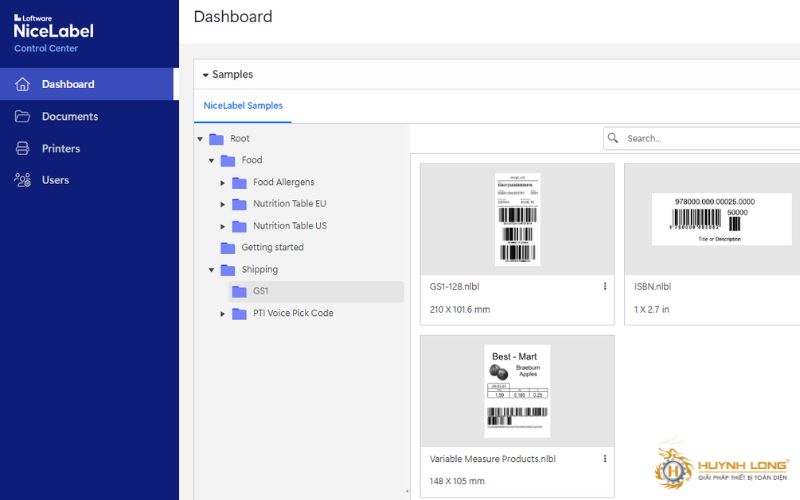Expand the PTI Voice Pick Code folder
Screen dimensions: 800x500
223,314
